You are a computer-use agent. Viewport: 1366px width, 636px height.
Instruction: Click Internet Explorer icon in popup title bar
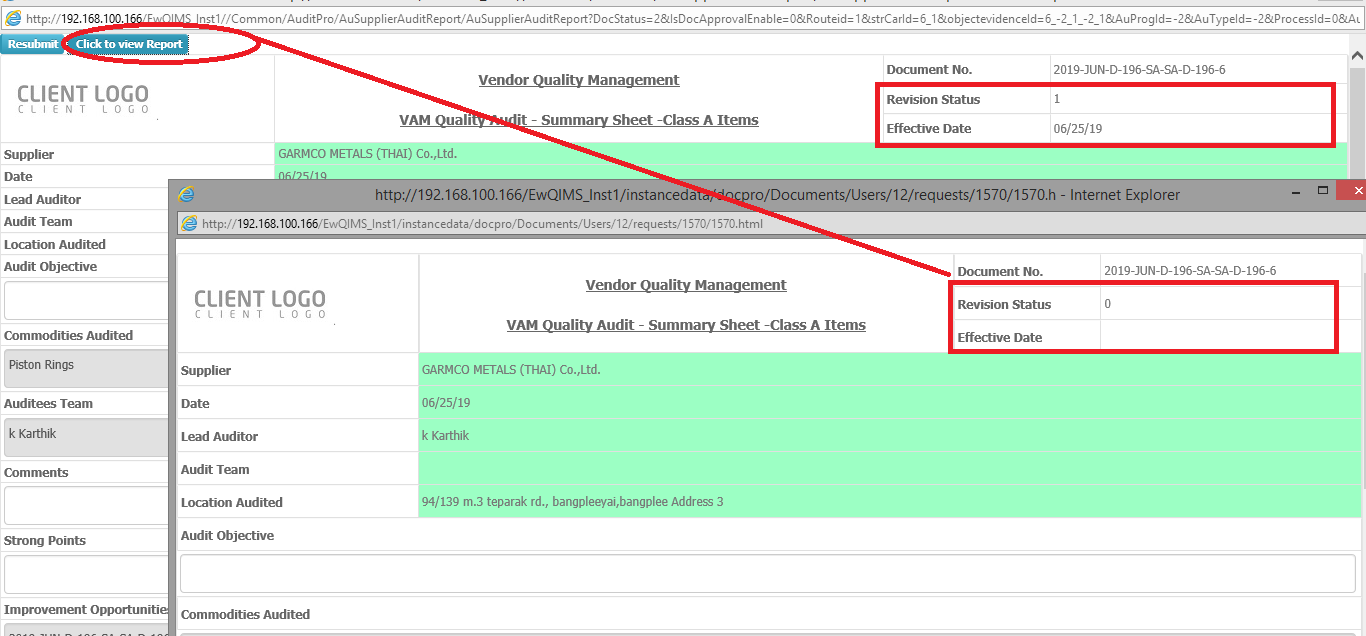[186, 195]
